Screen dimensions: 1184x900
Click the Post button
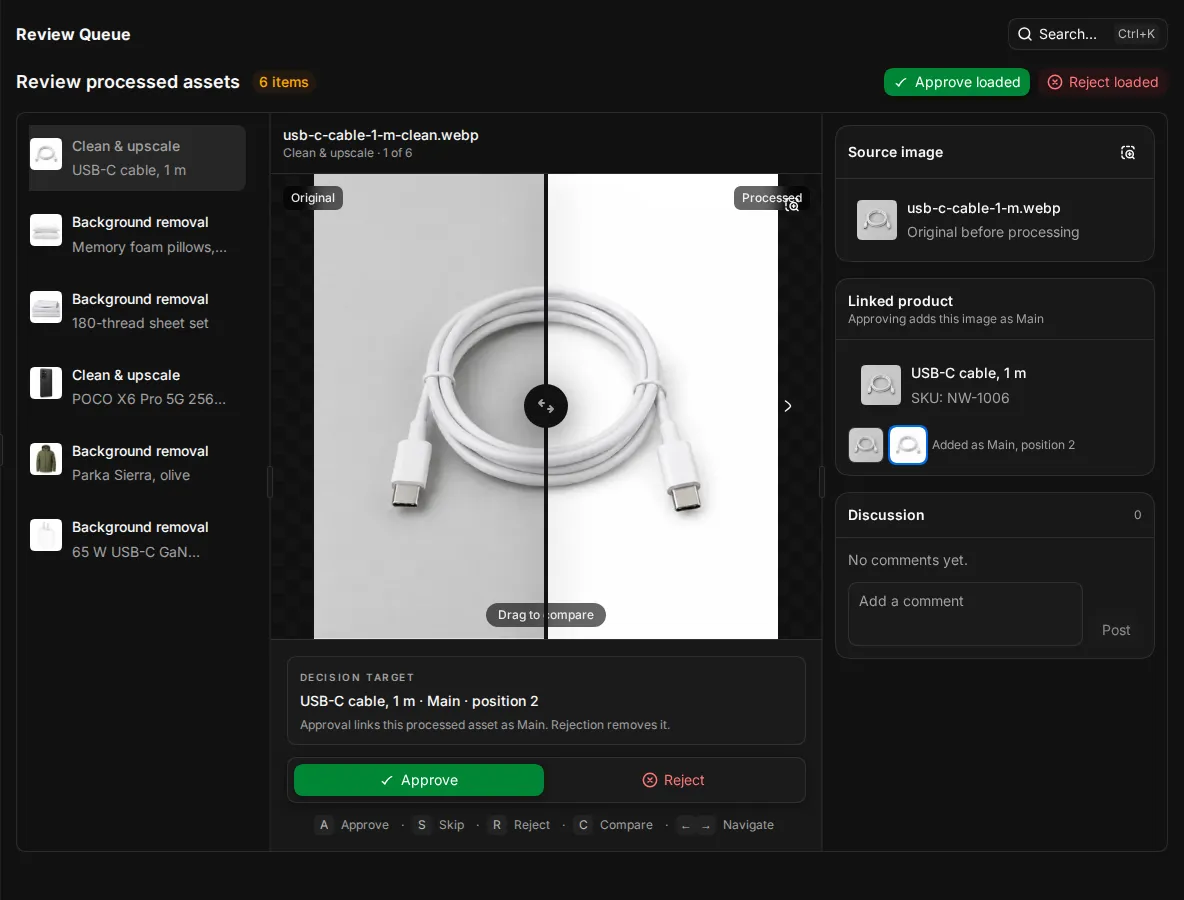coord(1115,630)
